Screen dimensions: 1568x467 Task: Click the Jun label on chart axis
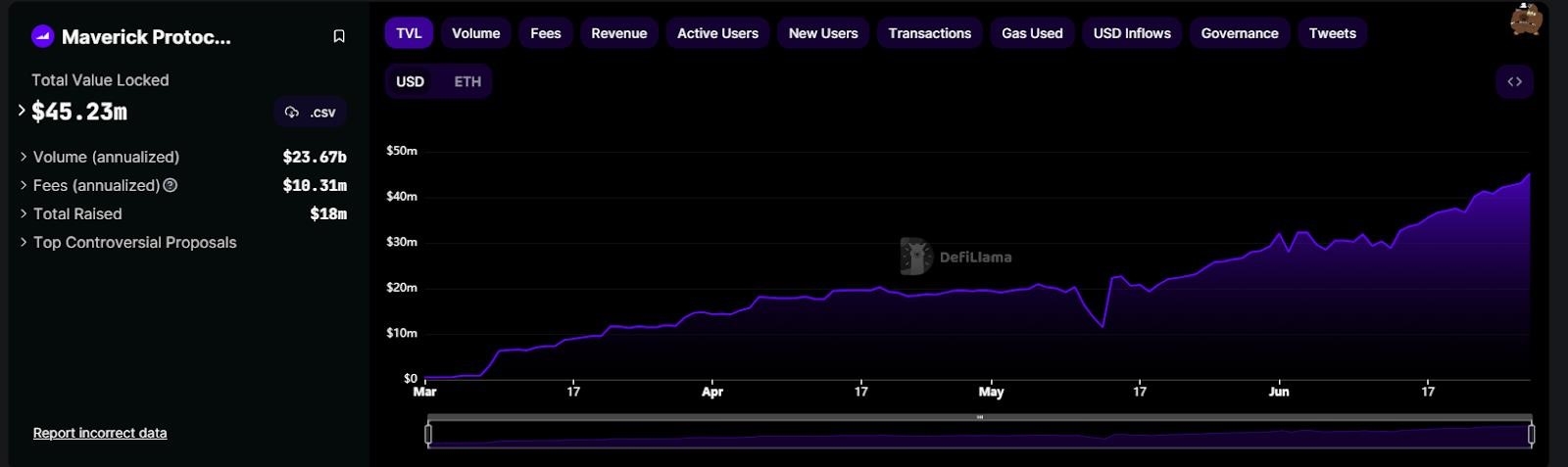[x=1279, y=392]
